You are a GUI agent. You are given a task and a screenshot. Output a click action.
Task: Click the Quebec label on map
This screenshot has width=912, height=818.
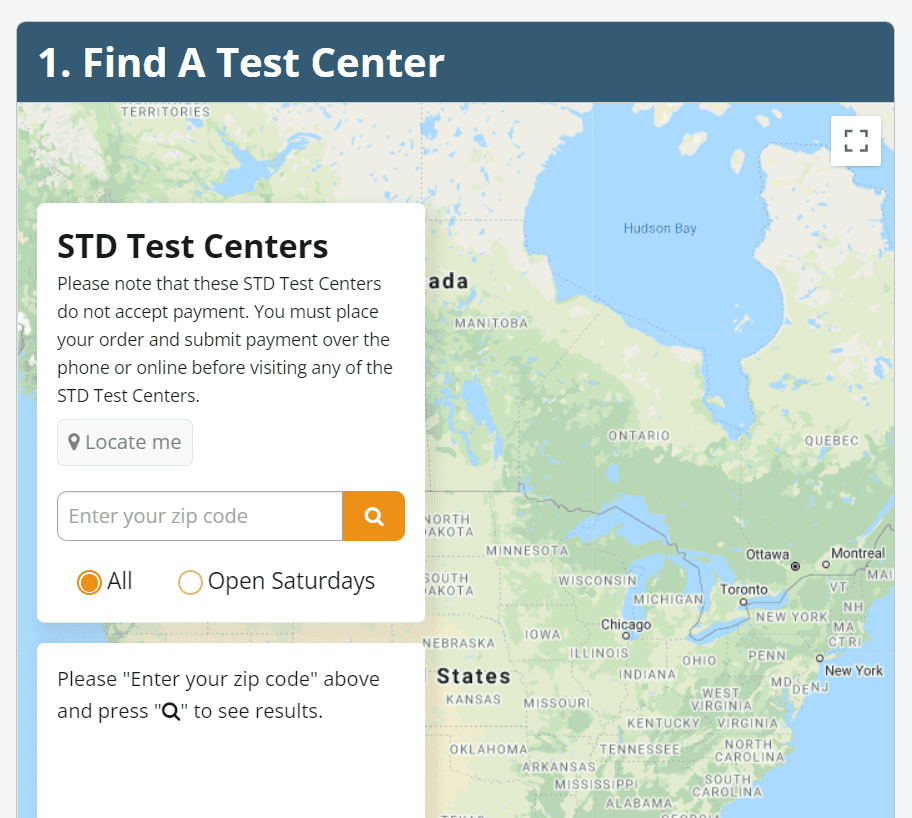click(x=831, y=440)
